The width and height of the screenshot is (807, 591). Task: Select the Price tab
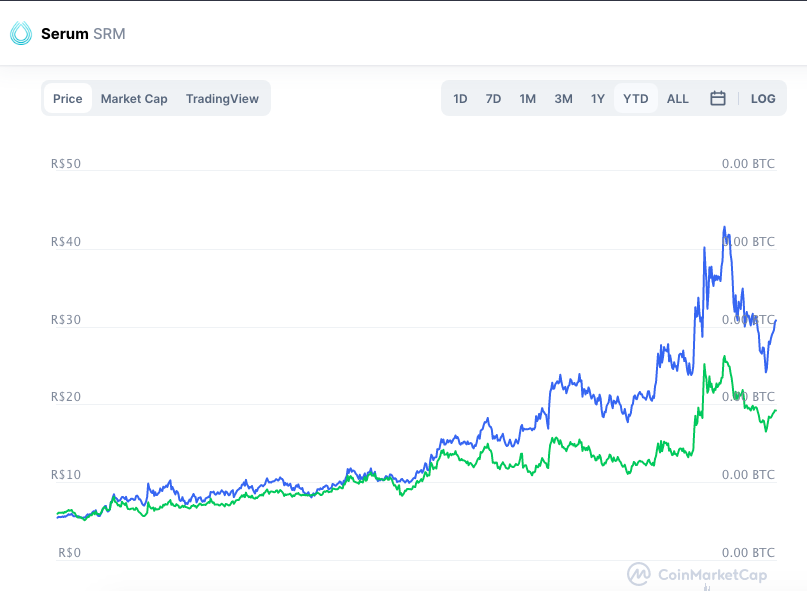[x=67, y=98]
